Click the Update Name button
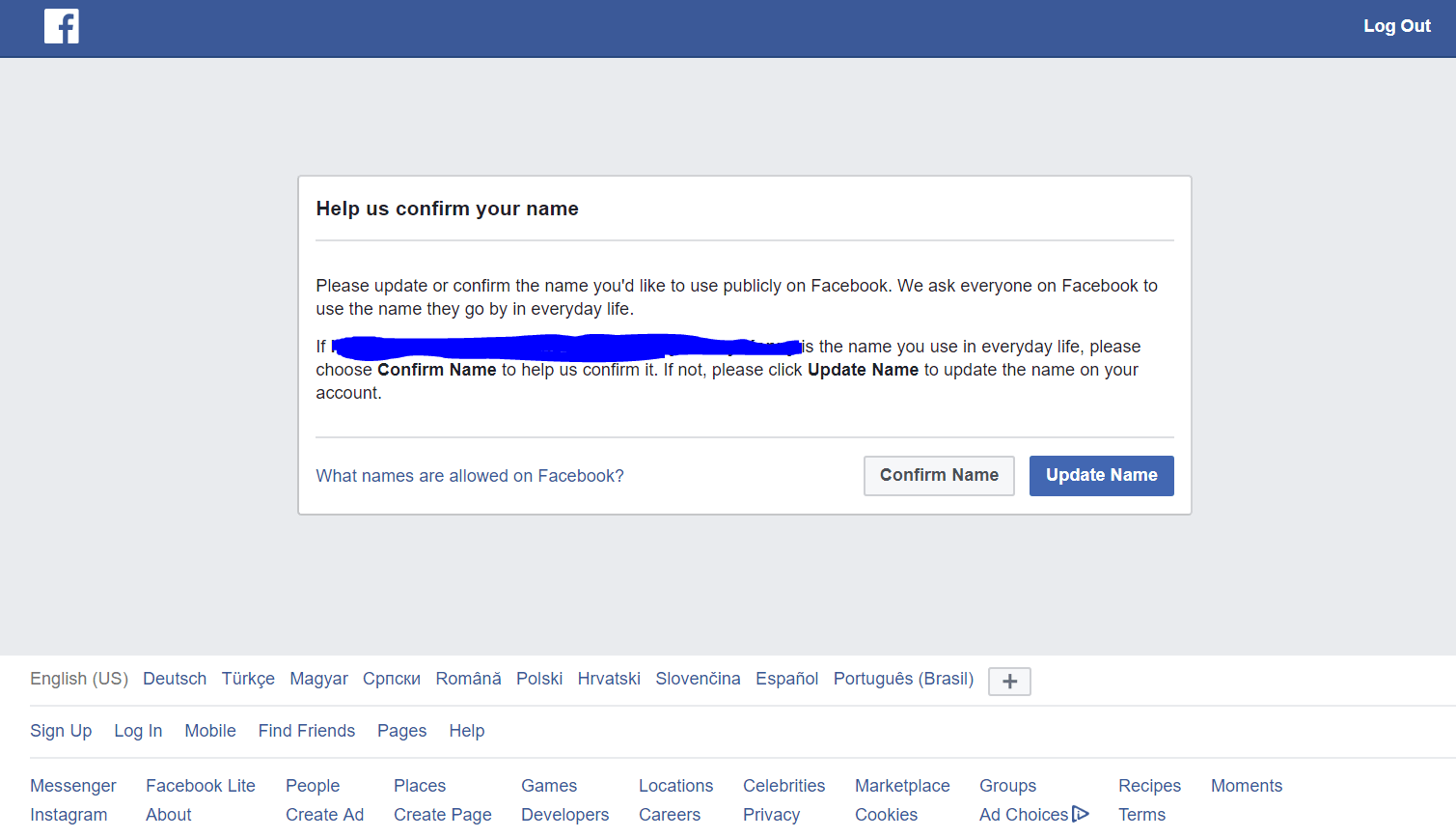The image size is (1456, 838). (1101, 475)
